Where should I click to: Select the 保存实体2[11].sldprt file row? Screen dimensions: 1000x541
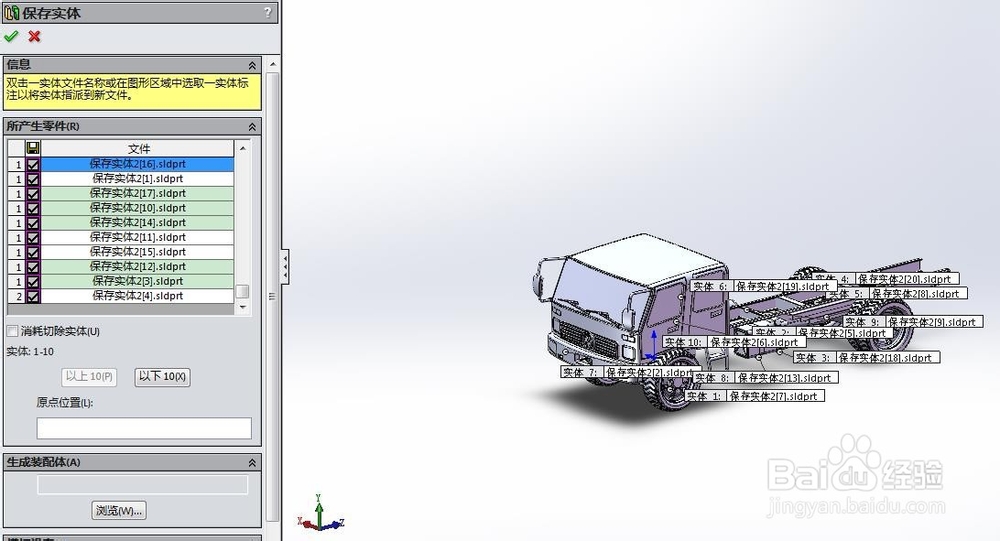[137, 237]
